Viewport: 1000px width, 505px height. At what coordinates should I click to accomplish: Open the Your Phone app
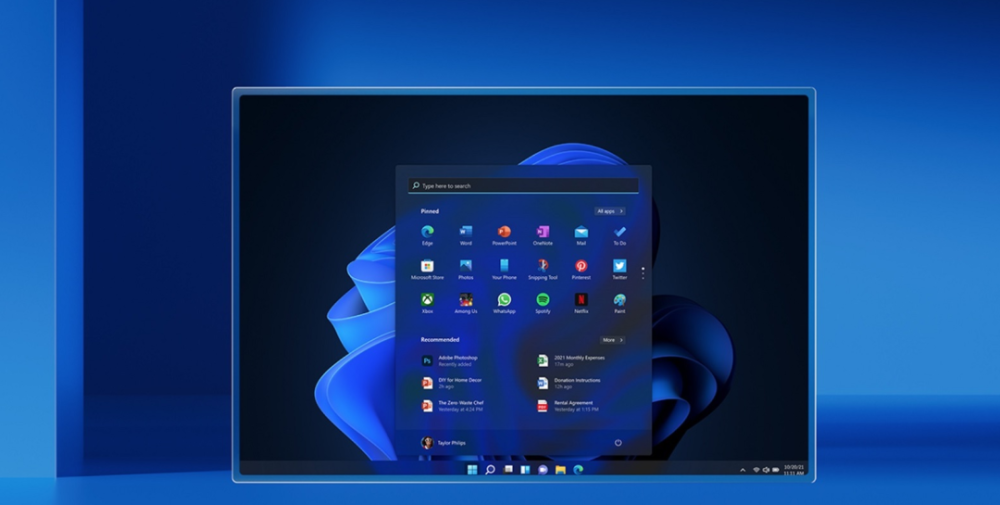(x=504, y=269)
